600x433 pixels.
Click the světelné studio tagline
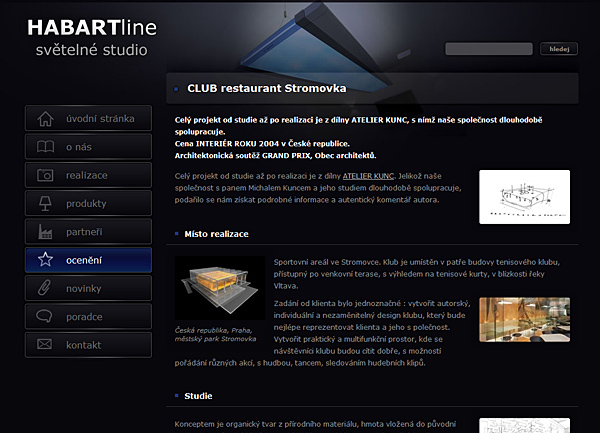coord(91,50)
